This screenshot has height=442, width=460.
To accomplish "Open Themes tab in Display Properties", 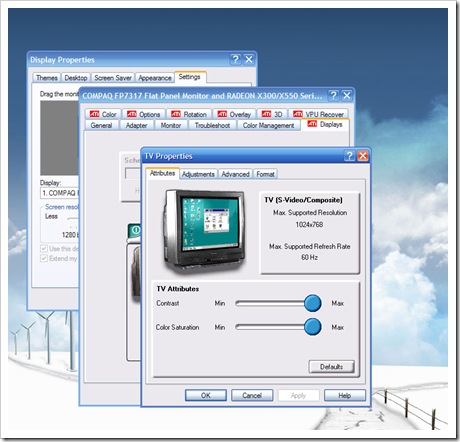I will click(47, 78).
